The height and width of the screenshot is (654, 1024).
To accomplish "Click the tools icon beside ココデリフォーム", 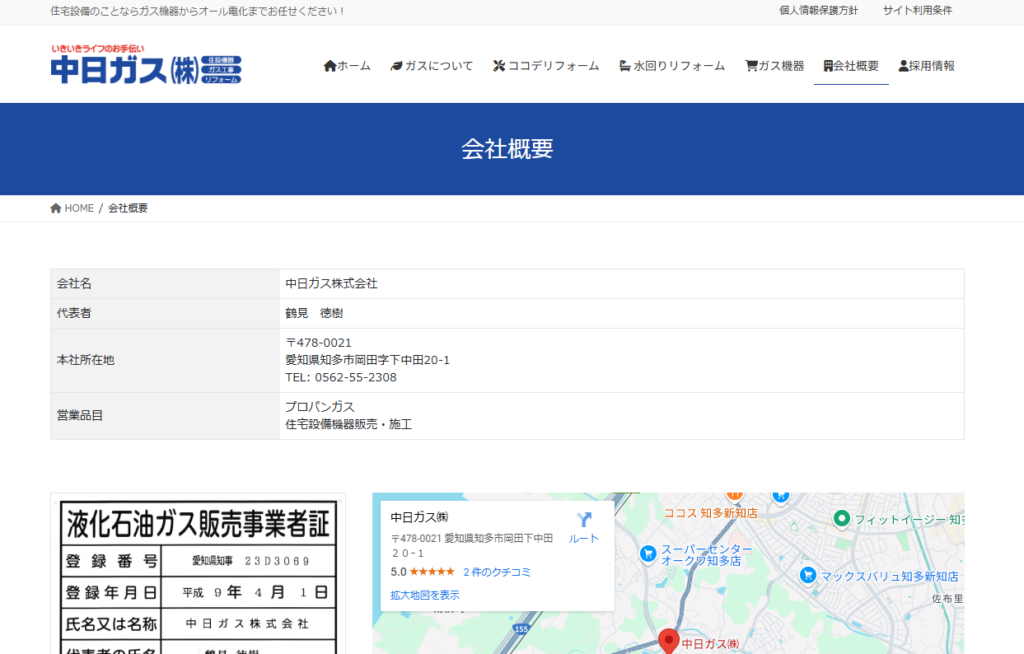I will pyautogui.click(x=499, y=66).
